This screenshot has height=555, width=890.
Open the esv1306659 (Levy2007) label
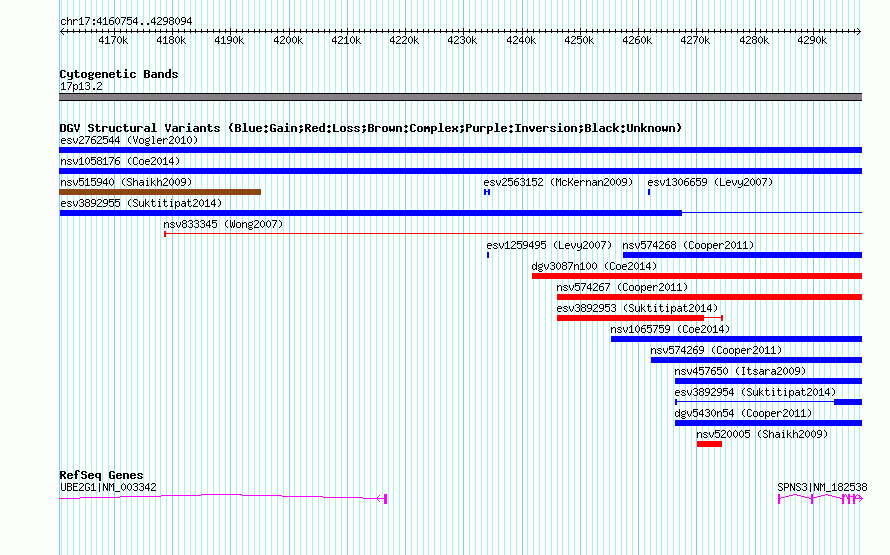710,182
